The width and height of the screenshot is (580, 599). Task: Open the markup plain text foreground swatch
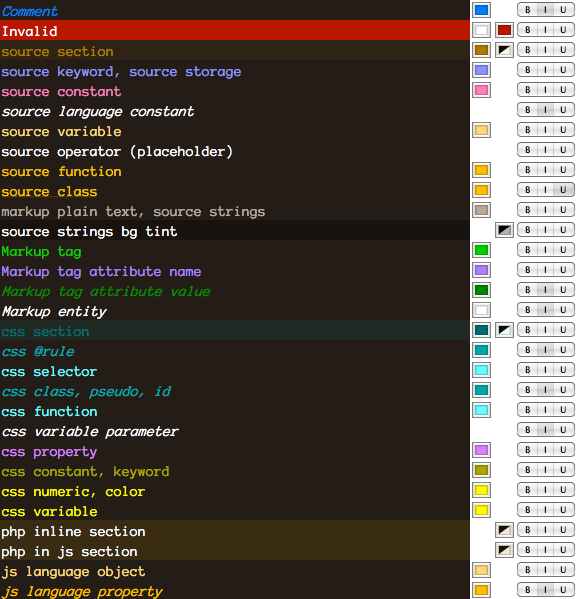coord(481,210)
